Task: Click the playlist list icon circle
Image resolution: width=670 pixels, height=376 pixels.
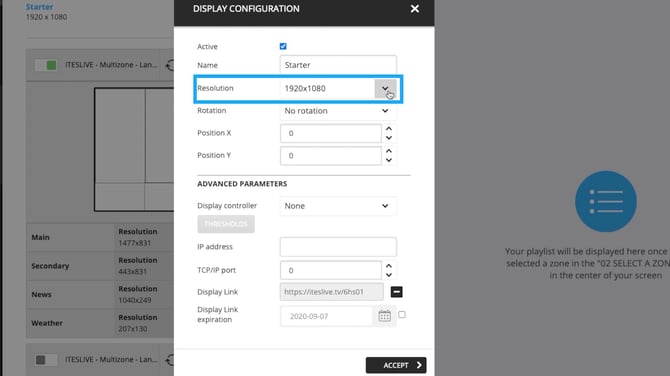Action: point(605,202)
